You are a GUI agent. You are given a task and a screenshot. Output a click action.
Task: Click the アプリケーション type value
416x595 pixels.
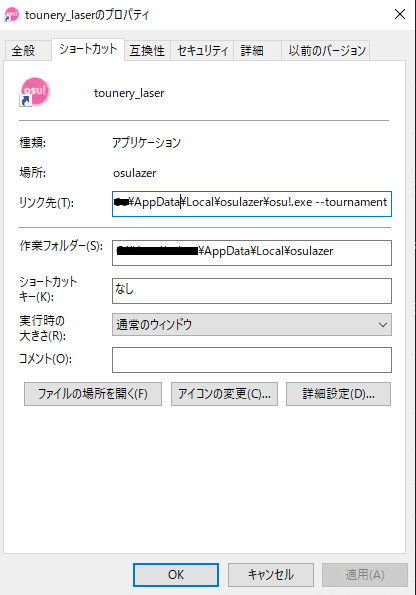coord(147,143)
